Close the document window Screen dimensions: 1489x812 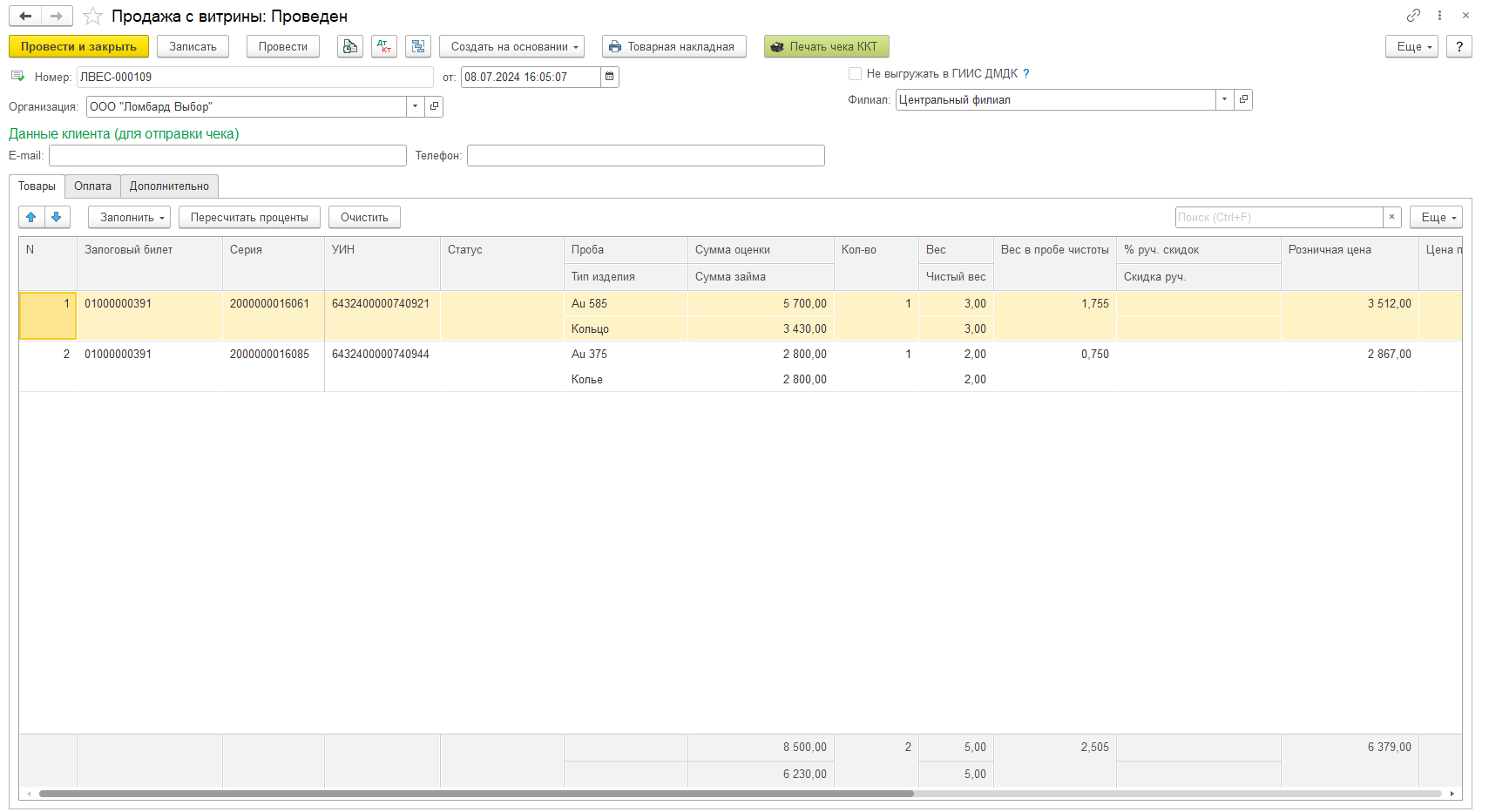point(1465,15)
